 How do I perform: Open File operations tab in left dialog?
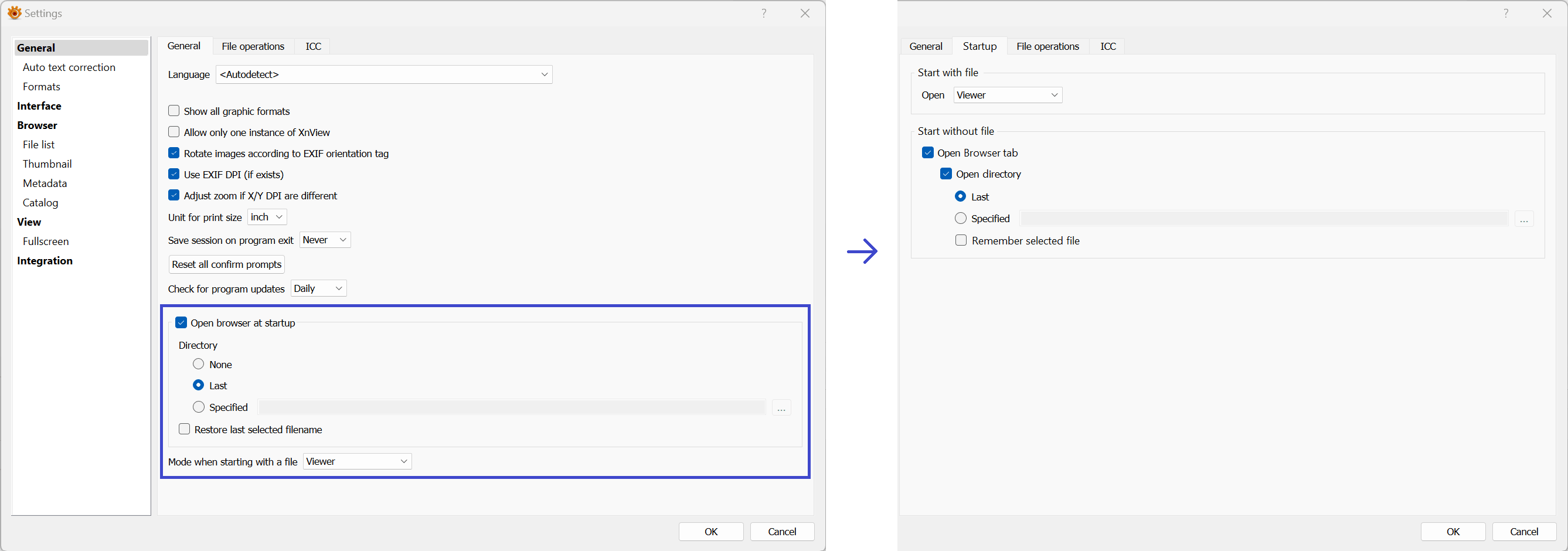click(253, 46)
